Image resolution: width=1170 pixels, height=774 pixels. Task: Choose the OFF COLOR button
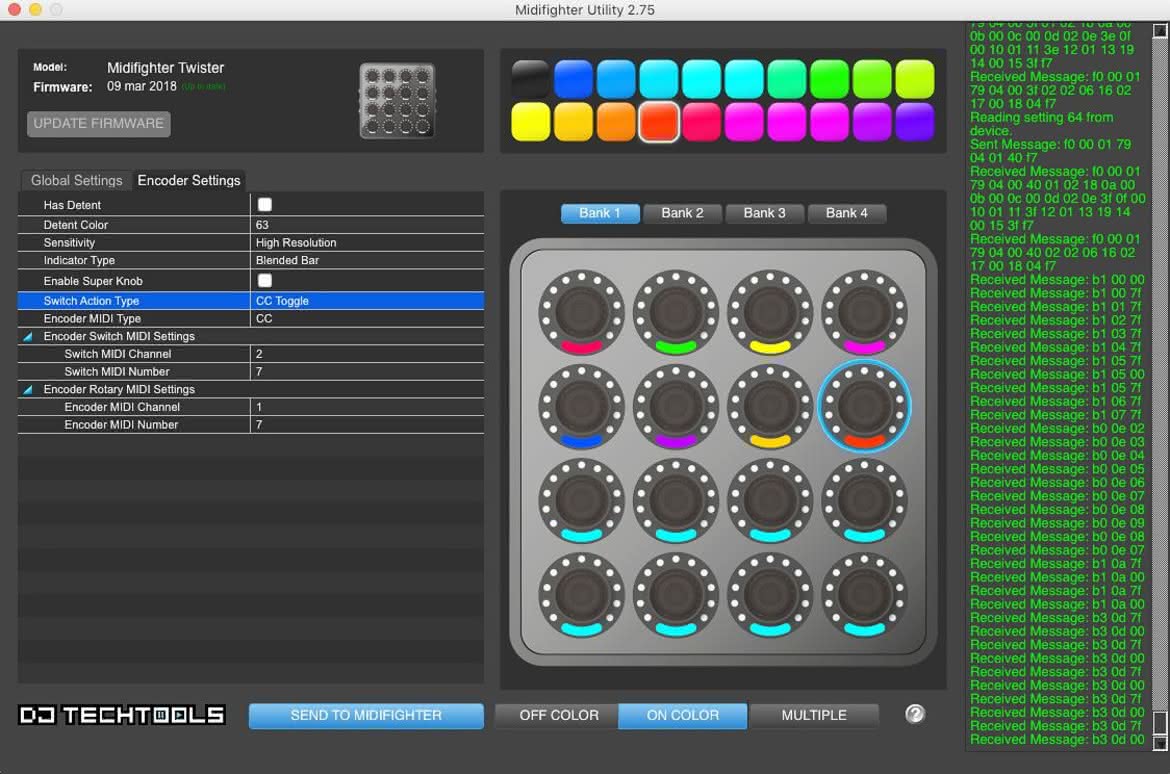(x=558, y=715)
